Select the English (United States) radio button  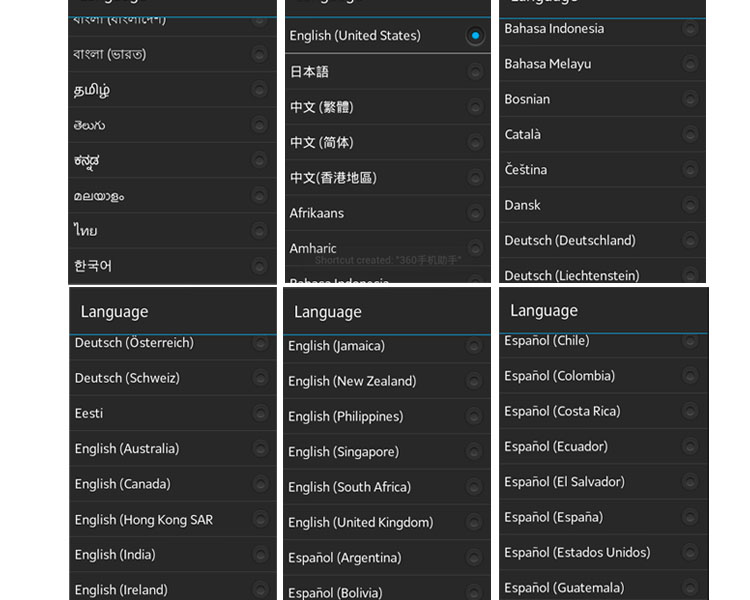click(x=475, y=36)
